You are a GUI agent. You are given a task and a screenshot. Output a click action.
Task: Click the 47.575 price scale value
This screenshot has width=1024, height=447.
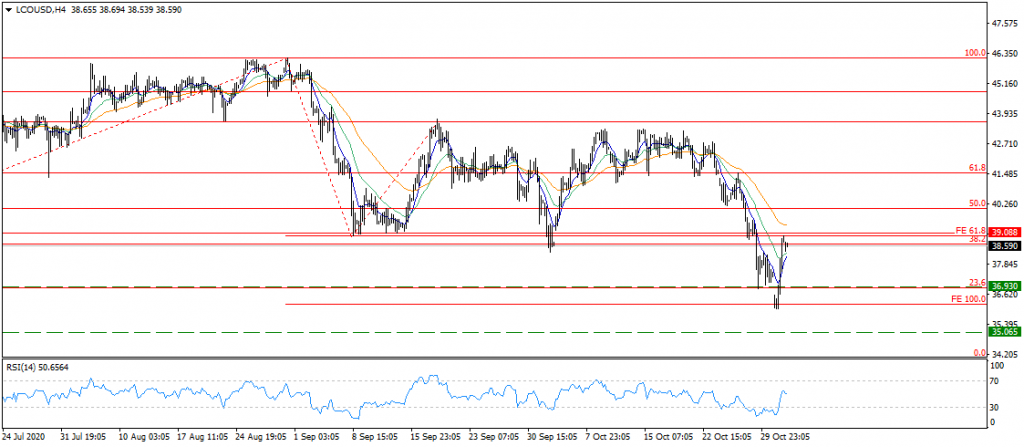tap(1004, 23)
